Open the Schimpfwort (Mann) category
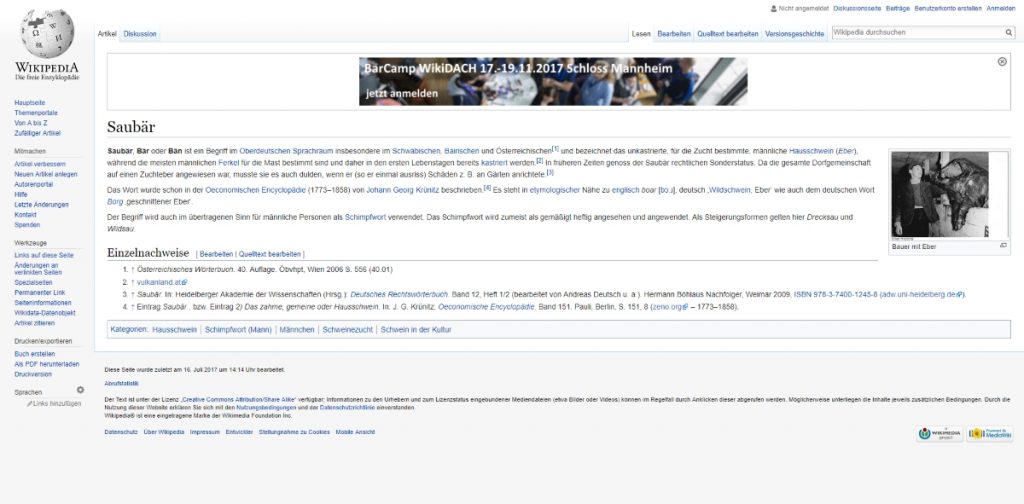1024x504 pixels. tap(238, 330)
